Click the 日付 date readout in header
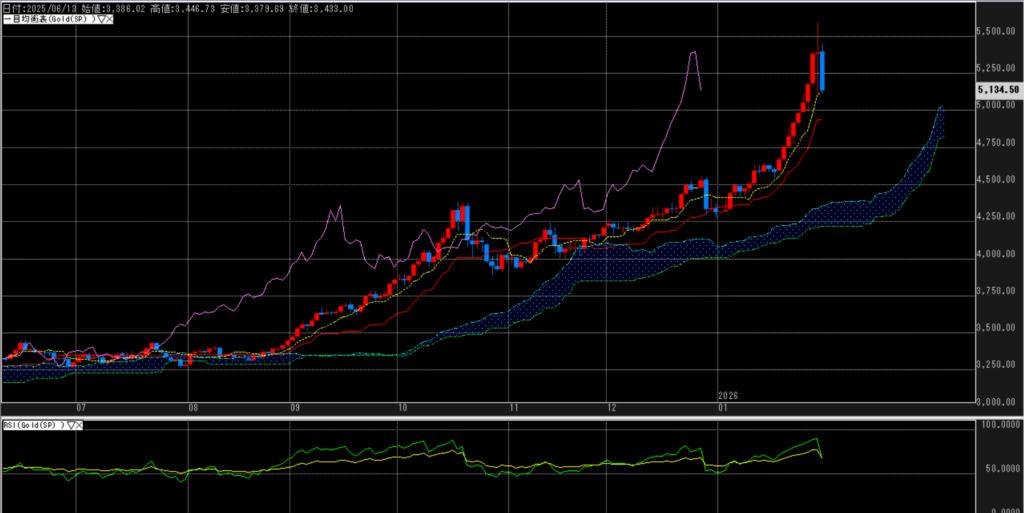Viewport: 1024px width, 513px height. click(42, 8)
